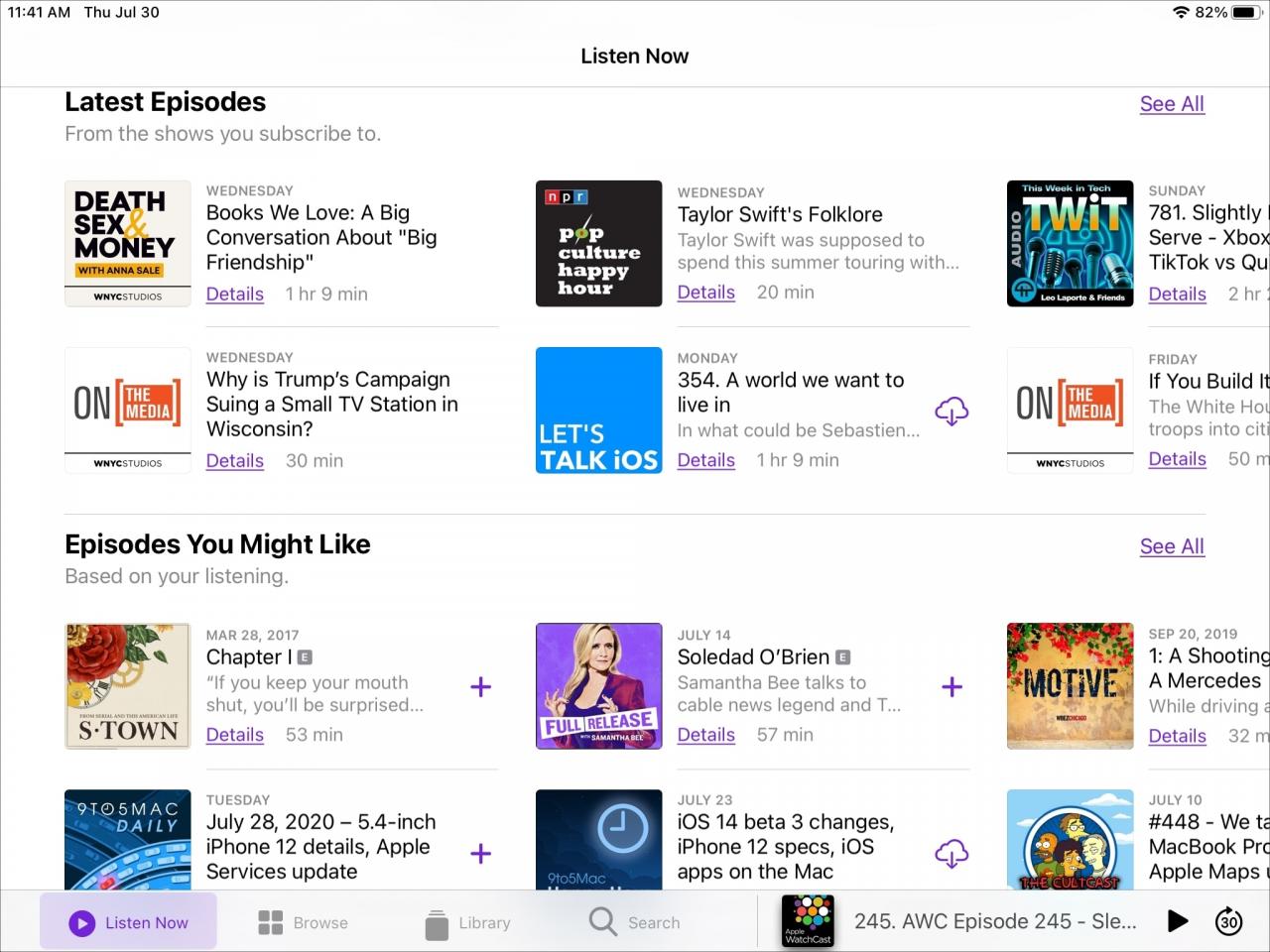Screen dimensions: 1270x952
Task: Select the Full Release with Samantha Bee artwork
Action: click(x=599, y=686)
